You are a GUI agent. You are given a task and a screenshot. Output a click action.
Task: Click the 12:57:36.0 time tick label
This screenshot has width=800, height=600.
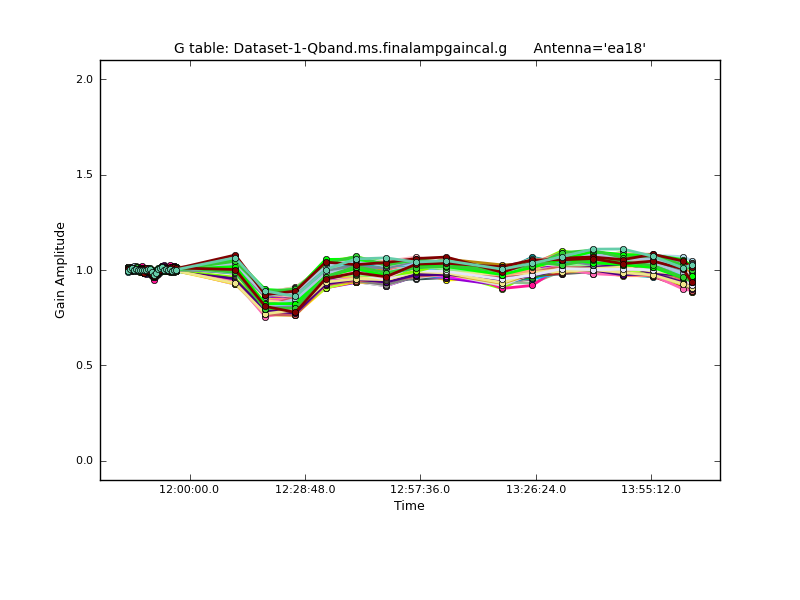[420, 489]
